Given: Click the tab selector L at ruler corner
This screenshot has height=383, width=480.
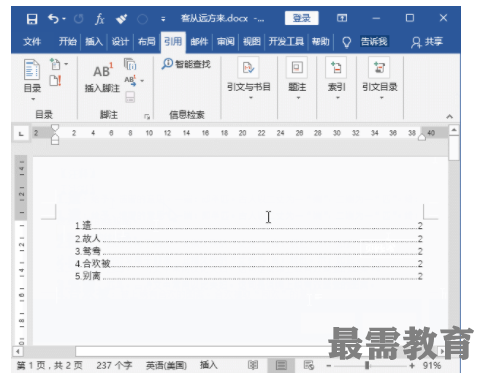Looking at the screenshot, I should (21, 134).
